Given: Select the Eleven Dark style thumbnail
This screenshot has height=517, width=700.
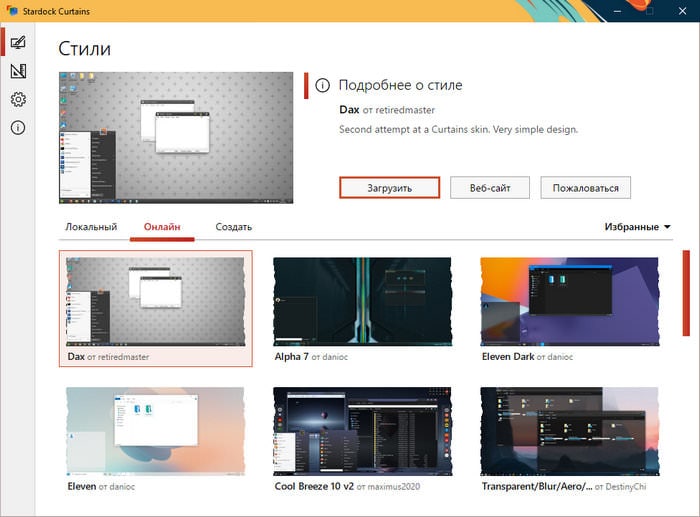Looking at the screenshot, I should pos(569,301).
